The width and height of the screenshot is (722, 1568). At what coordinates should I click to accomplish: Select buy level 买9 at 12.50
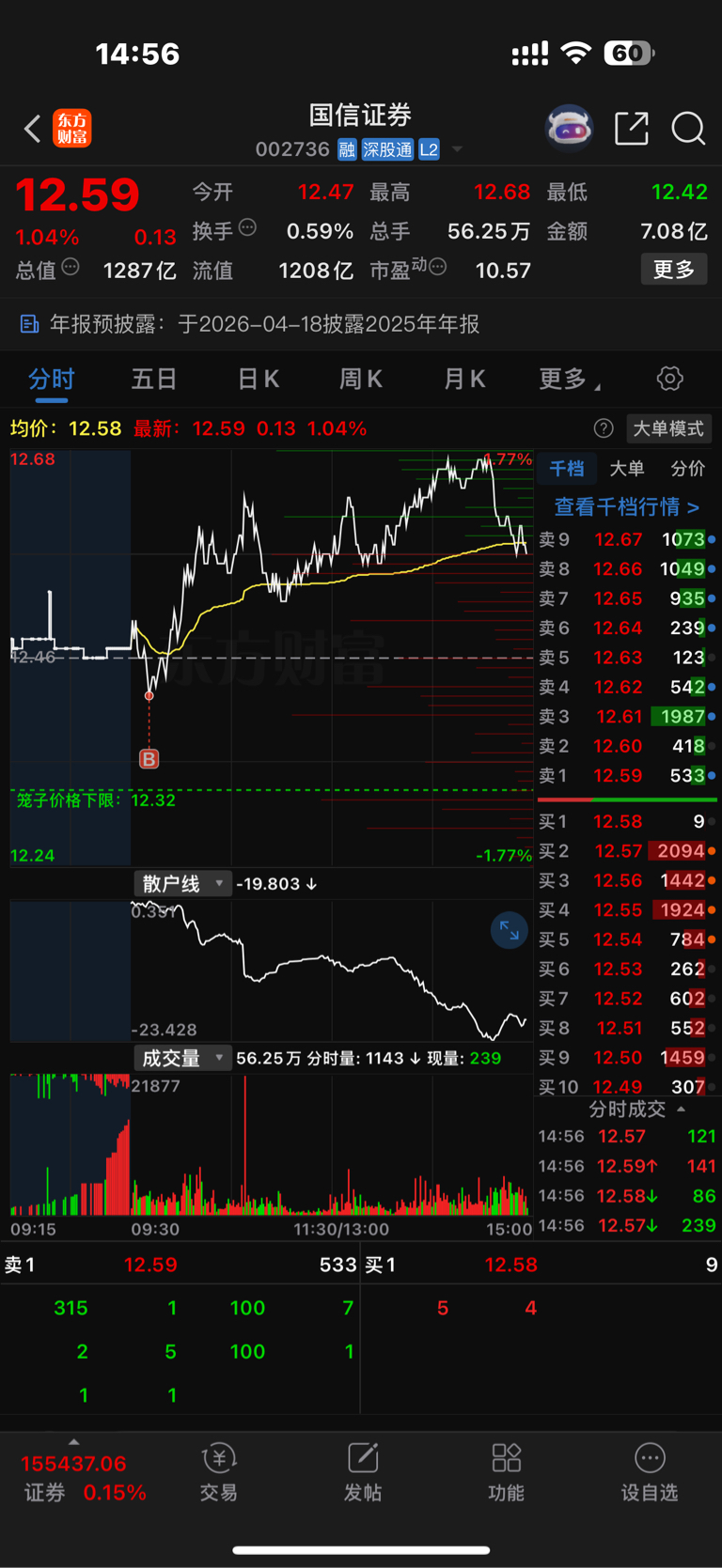(x=626, y=1058)
